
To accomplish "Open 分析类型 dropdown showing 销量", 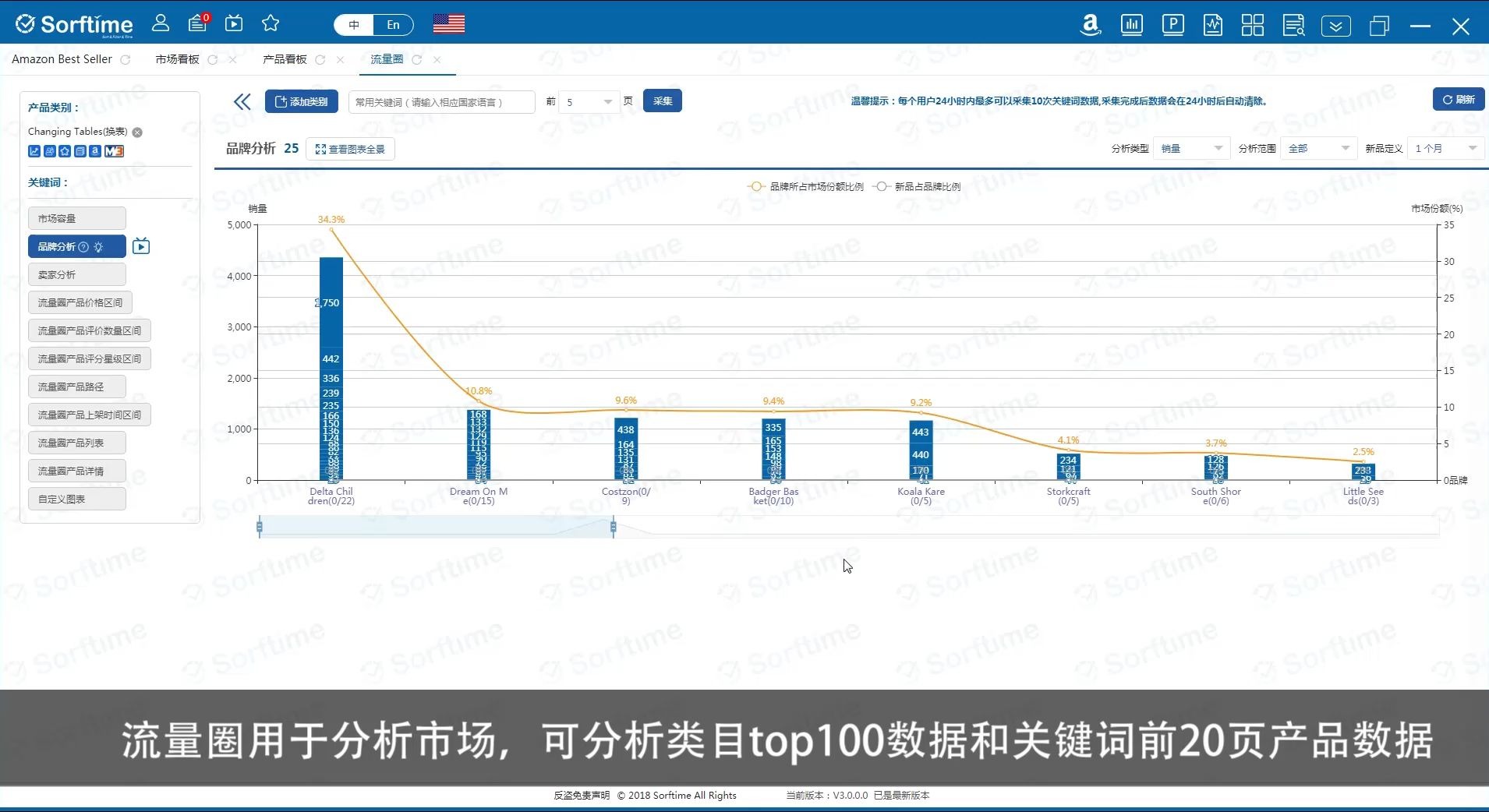I will pos(1191,148).
